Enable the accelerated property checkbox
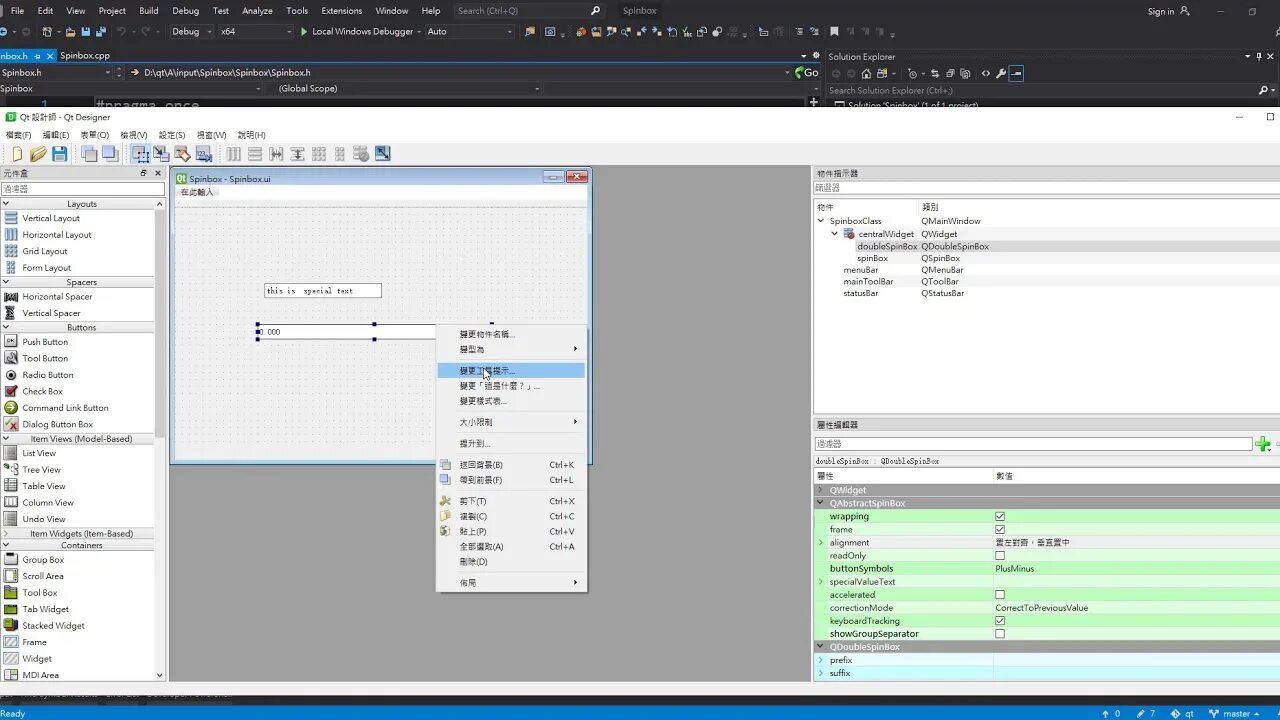Screen dimensions: 1280x720 pos(1000,594)
